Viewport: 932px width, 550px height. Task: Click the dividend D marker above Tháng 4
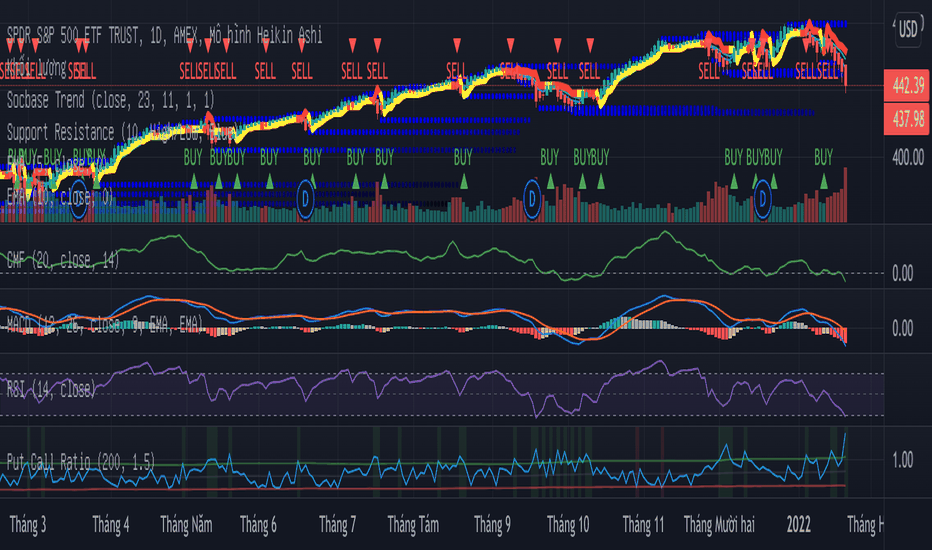coord(81,198)
